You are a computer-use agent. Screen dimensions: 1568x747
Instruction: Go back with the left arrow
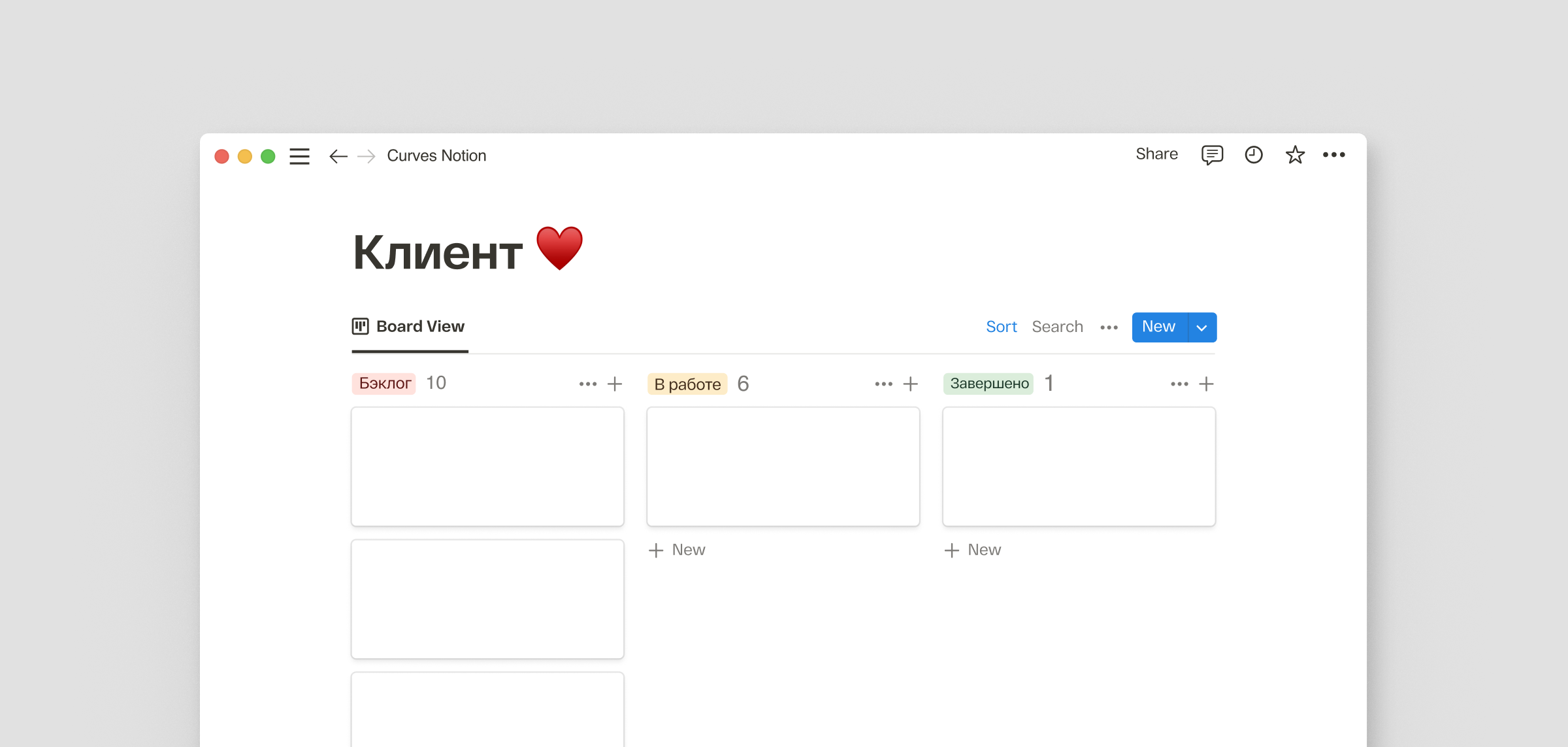pyautogui.click(x=338, y=156)
